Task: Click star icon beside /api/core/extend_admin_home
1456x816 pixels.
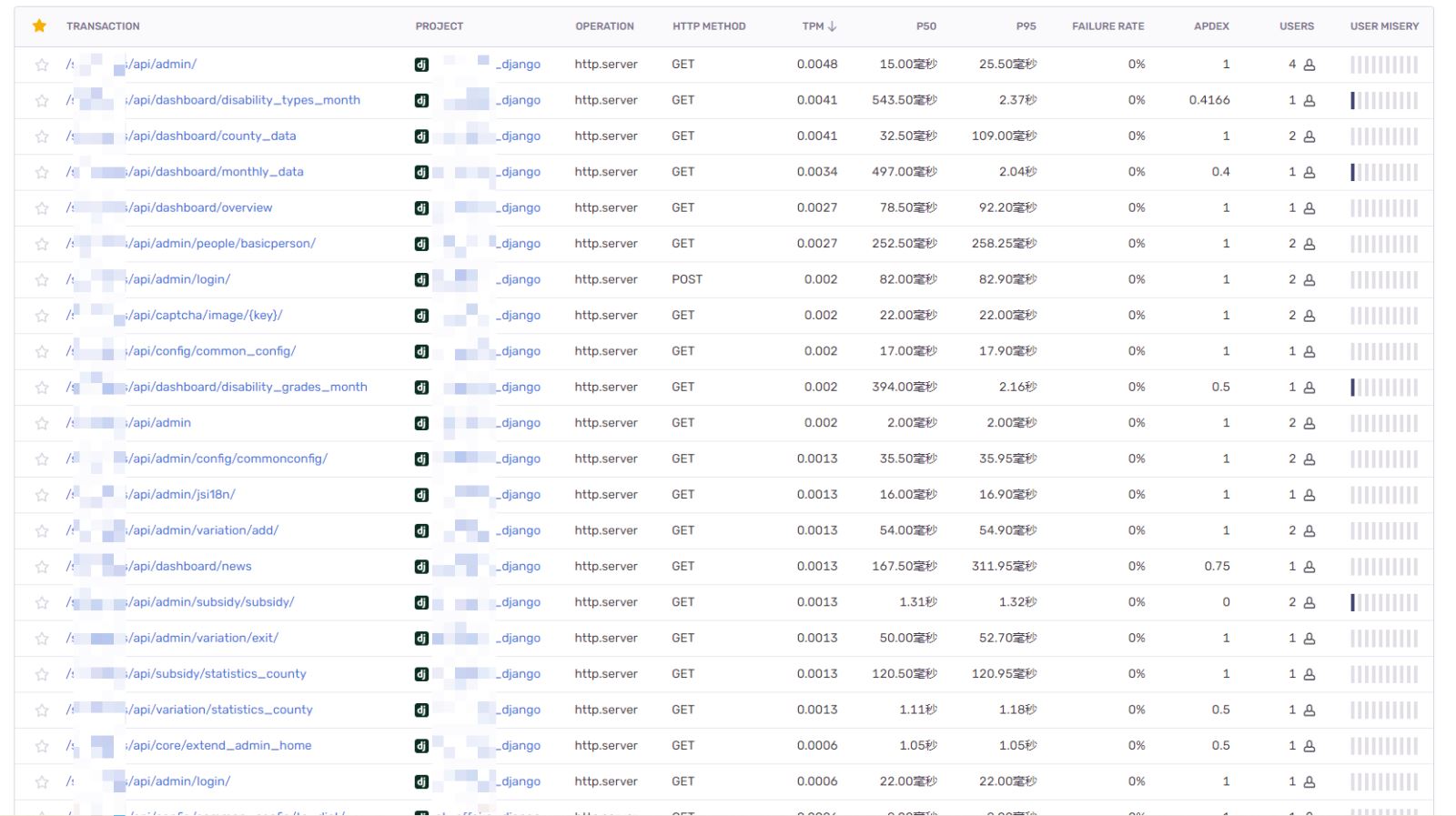Action: click(x=42, y=746)
